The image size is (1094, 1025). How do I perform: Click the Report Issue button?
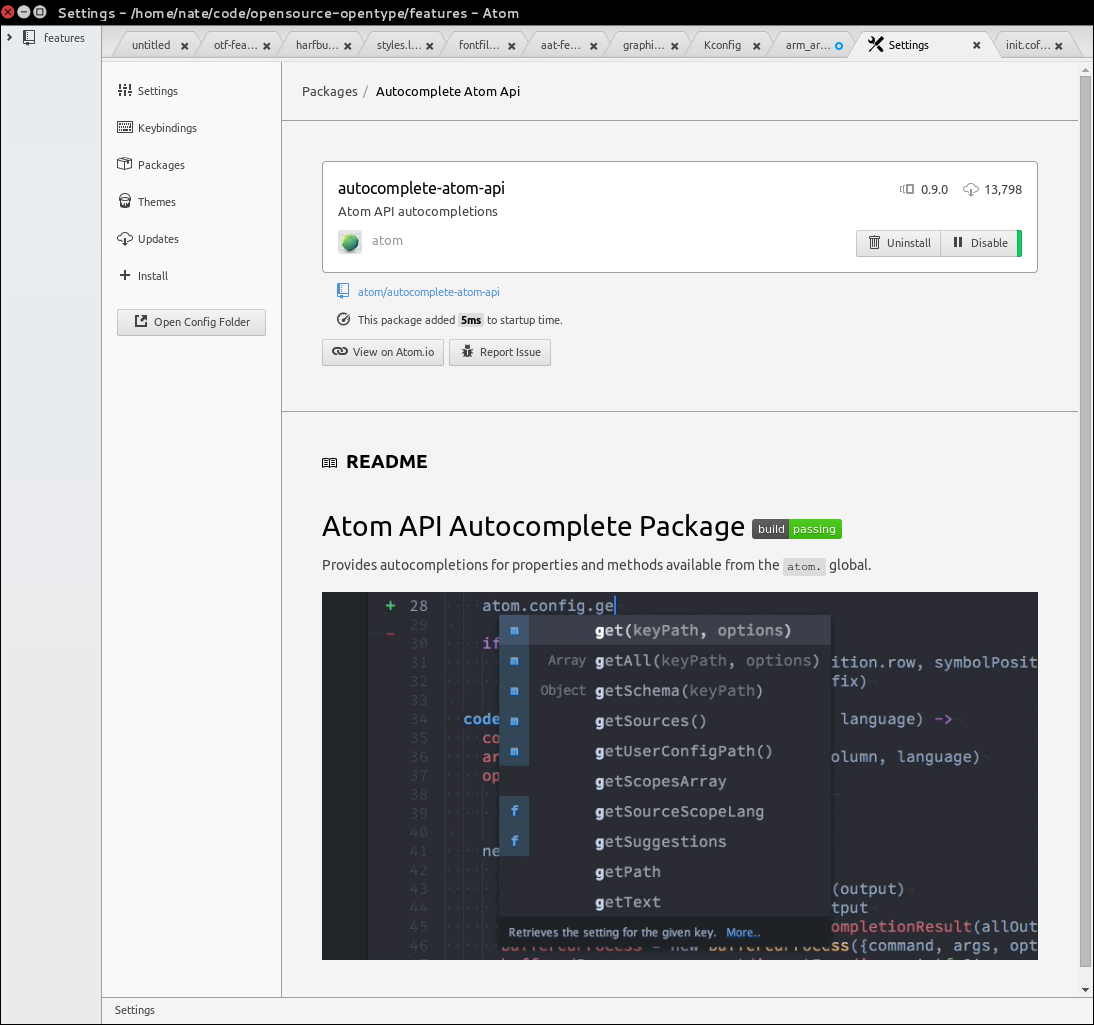499,352
